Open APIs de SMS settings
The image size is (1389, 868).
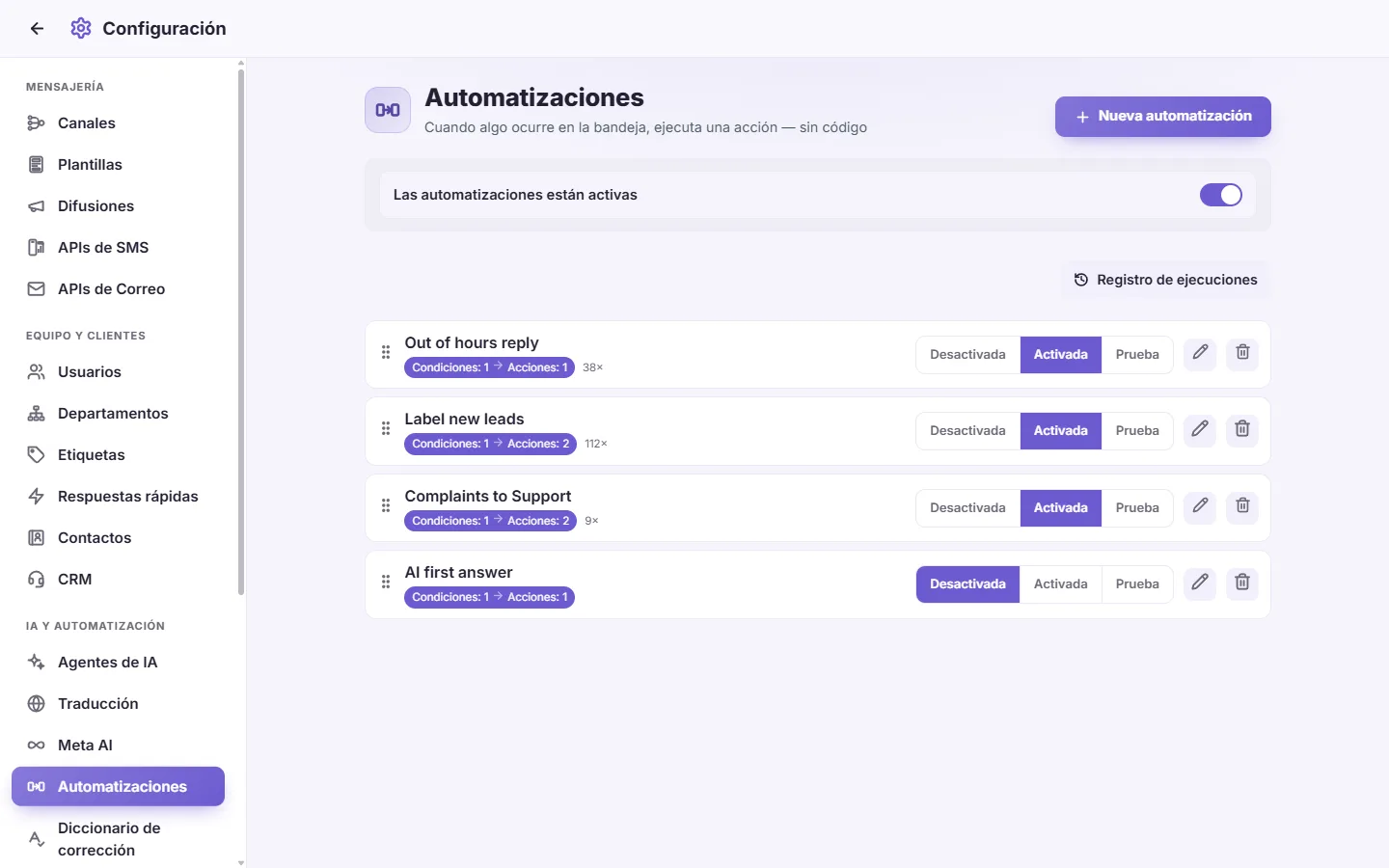click(x=118, y=248)
